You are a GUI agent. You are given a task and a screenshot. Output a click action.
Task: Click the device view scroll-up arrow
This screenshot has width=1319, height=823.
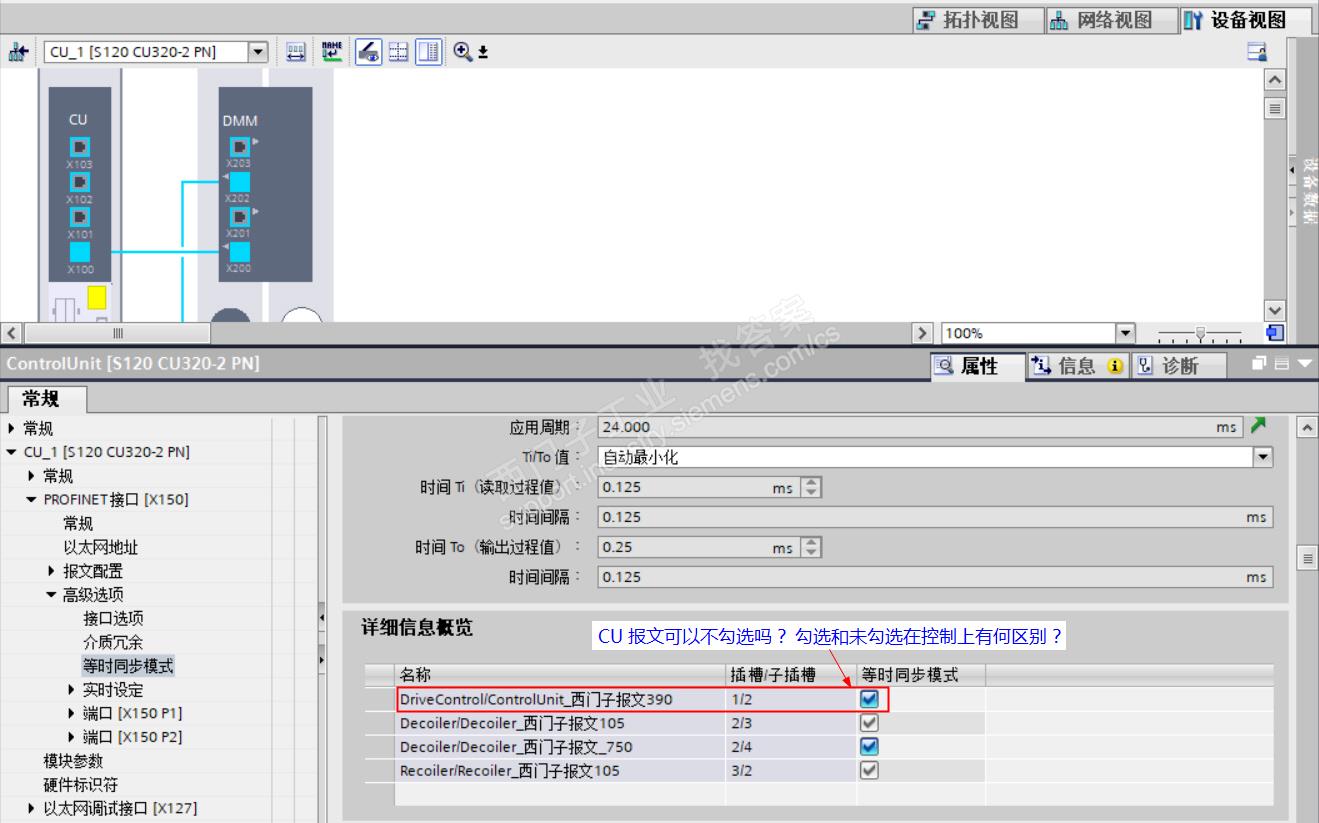1275,80
